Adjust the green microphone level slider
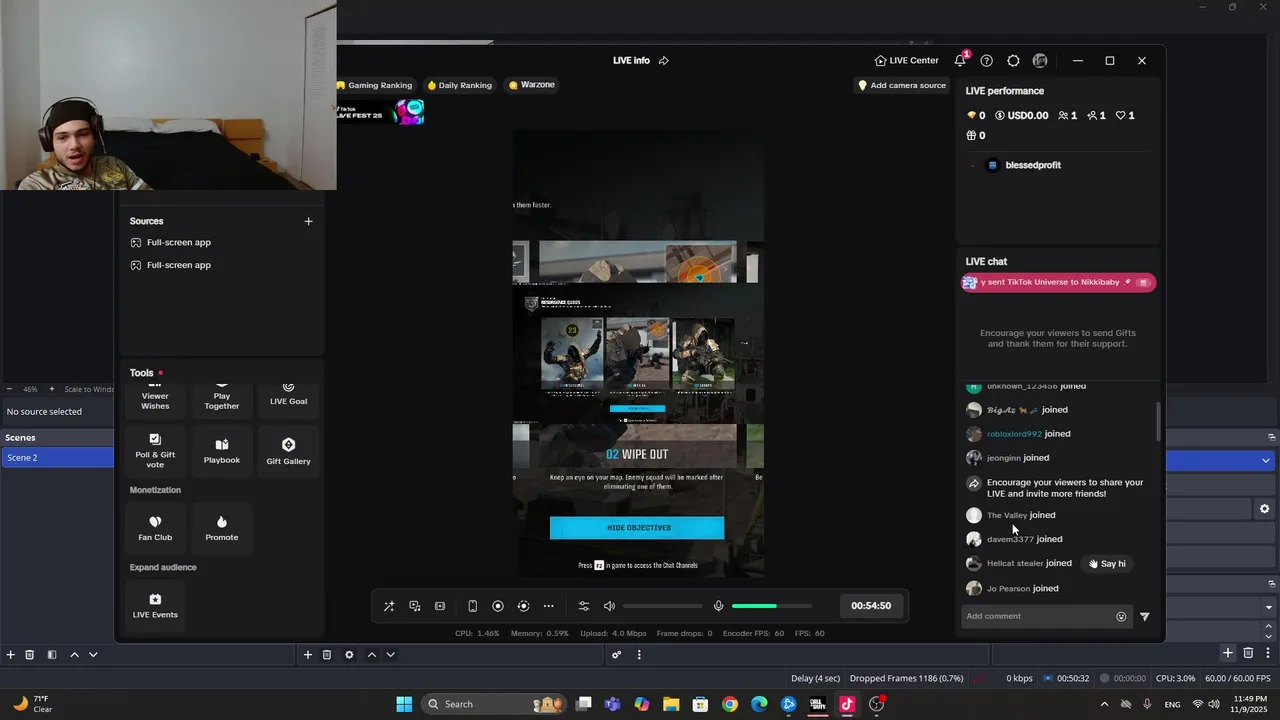The height and width of the screenshot is (720, 1280). coord(770,606)
